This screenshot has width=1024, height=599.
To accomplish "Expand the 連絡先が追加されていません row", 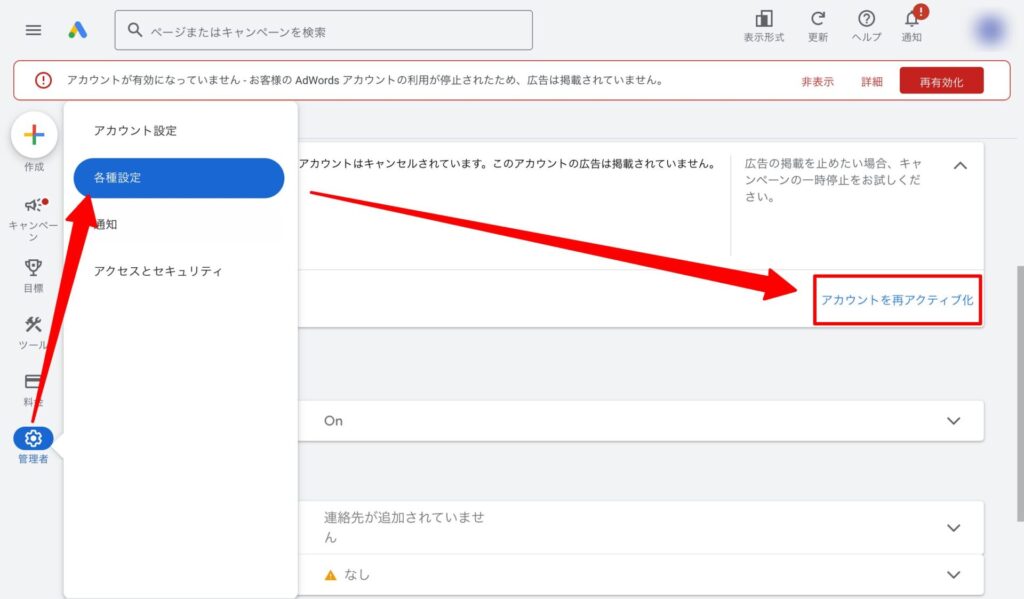I will (x=953, y=527).
